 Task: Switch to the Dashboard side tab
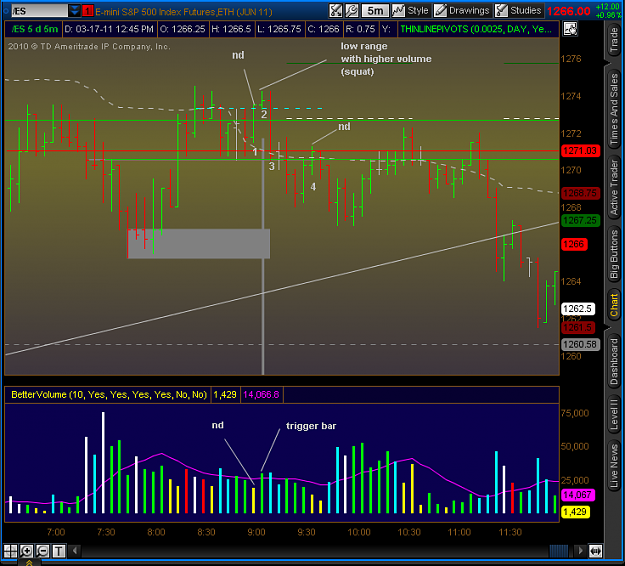point(614,362)
